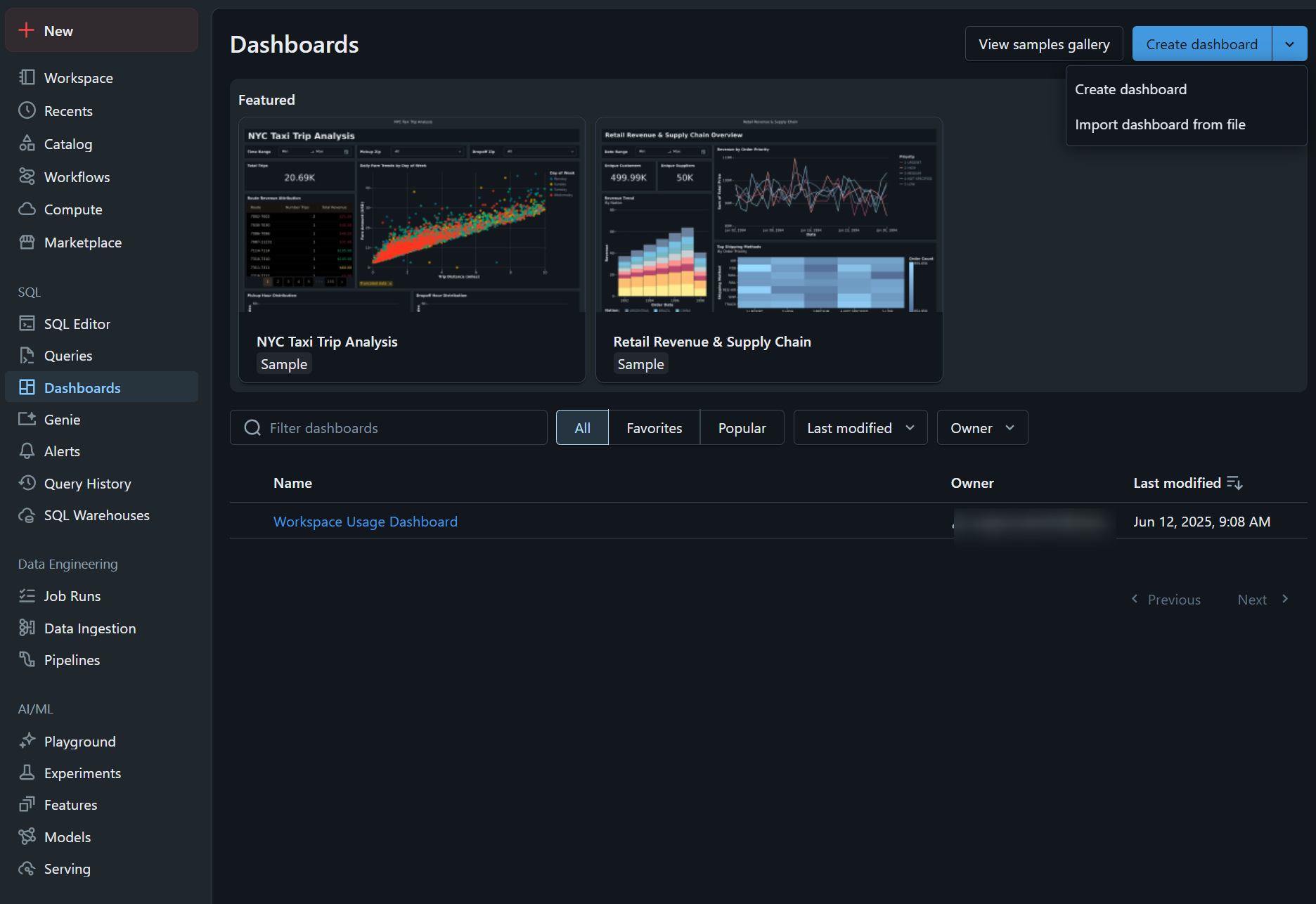
Task: Click the blue Create dashboard button
Action: coord(1201,44)
